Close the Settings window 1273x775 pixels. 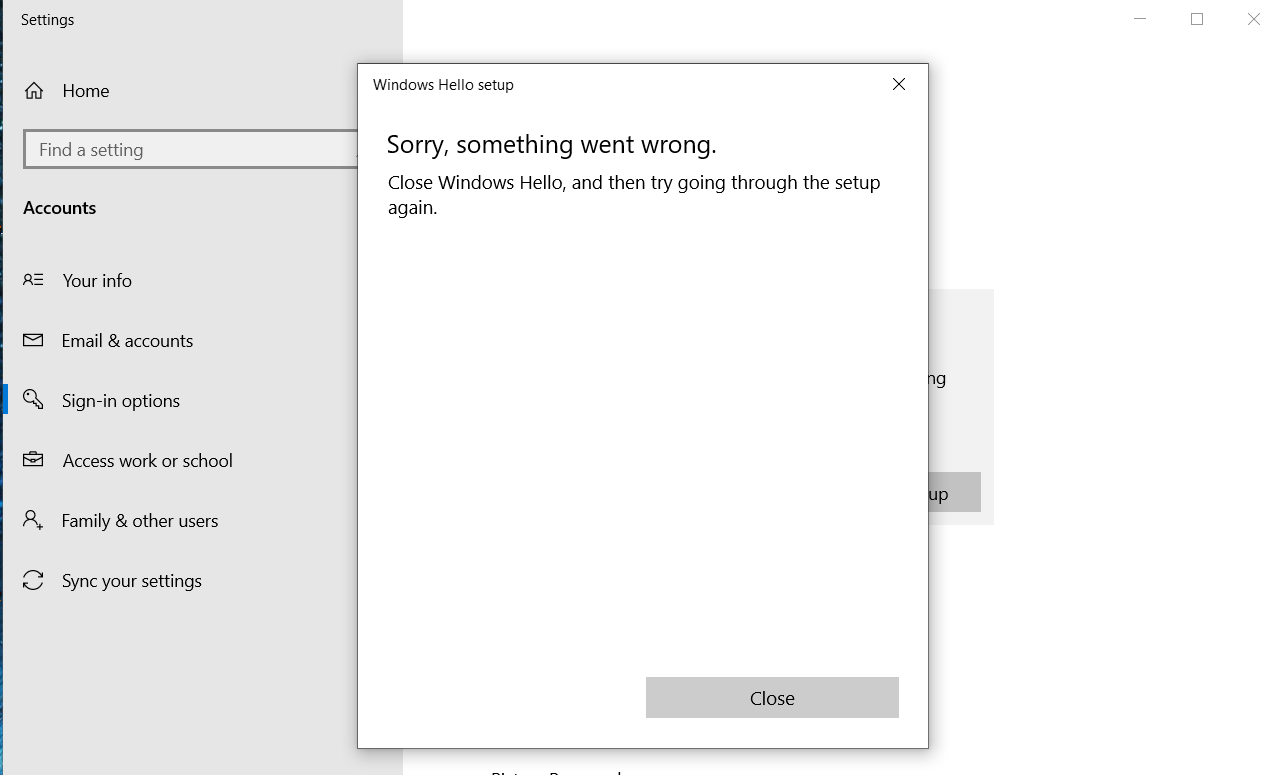tap(1253, 19)
